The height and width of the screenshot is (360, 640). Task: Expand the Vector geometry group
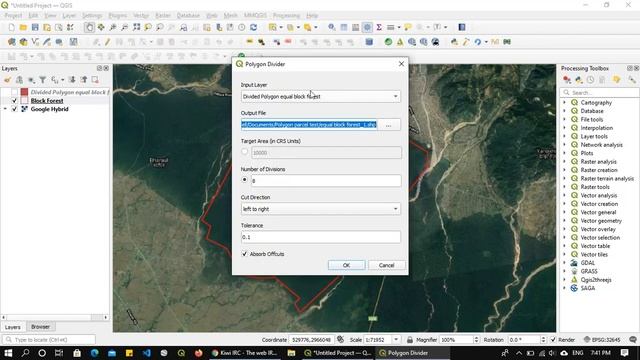565,221
